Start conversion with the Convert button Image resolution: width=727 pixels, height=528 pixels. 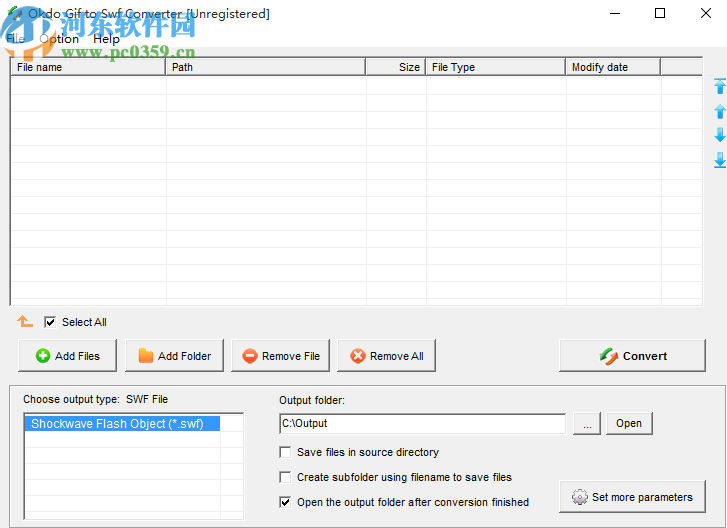click(x=632, y=356)
